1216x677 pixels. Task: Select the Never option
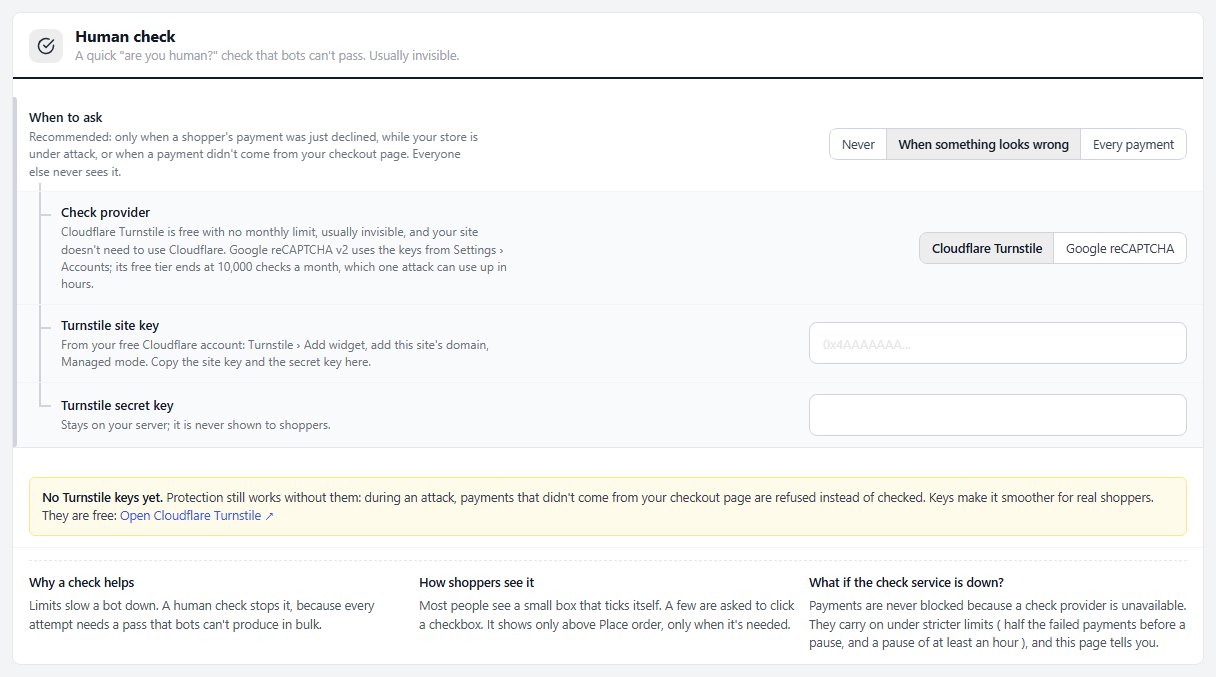pos(858,144)
